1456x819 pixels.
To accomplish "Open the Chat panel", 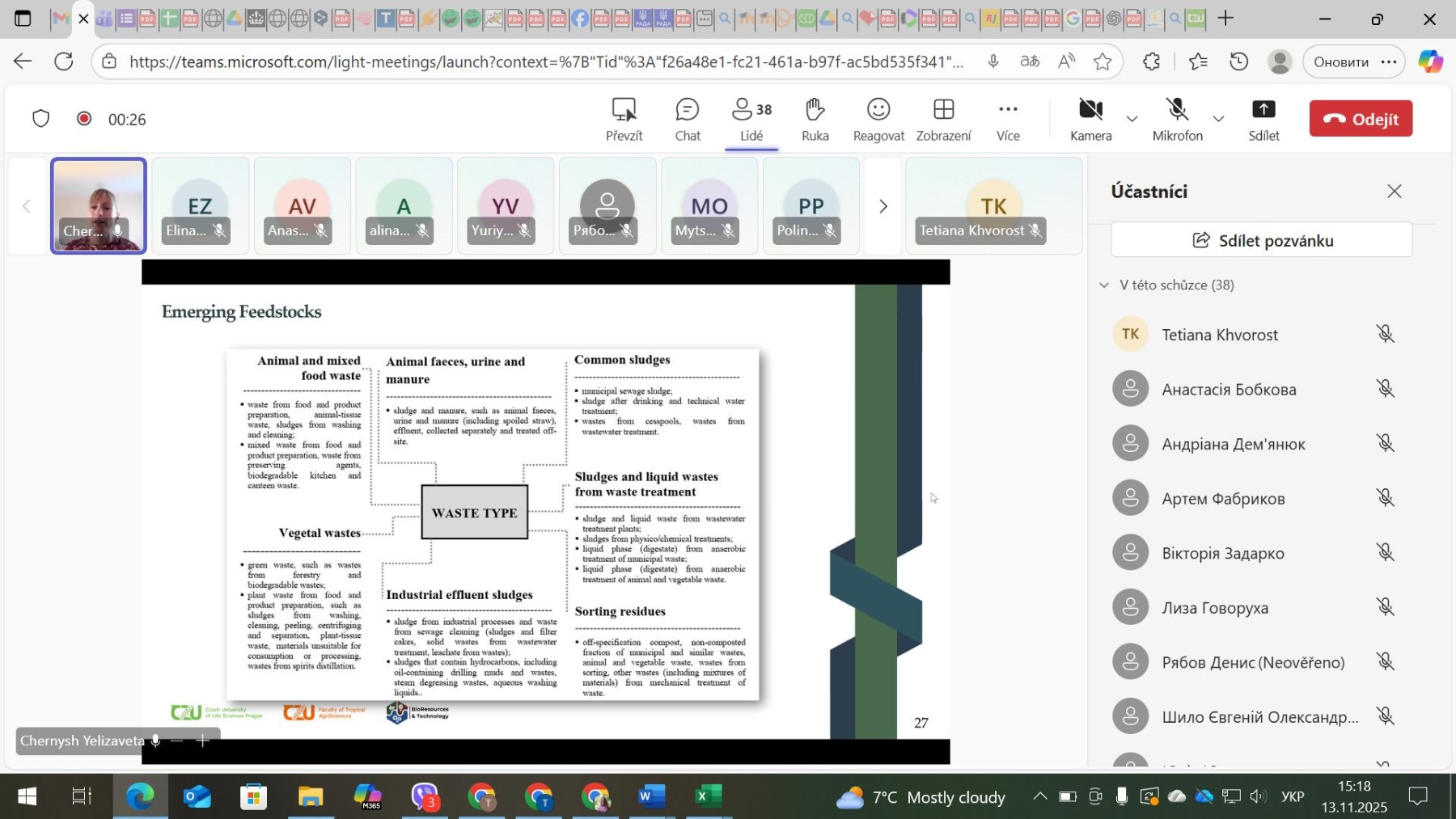I will point(687,120).
